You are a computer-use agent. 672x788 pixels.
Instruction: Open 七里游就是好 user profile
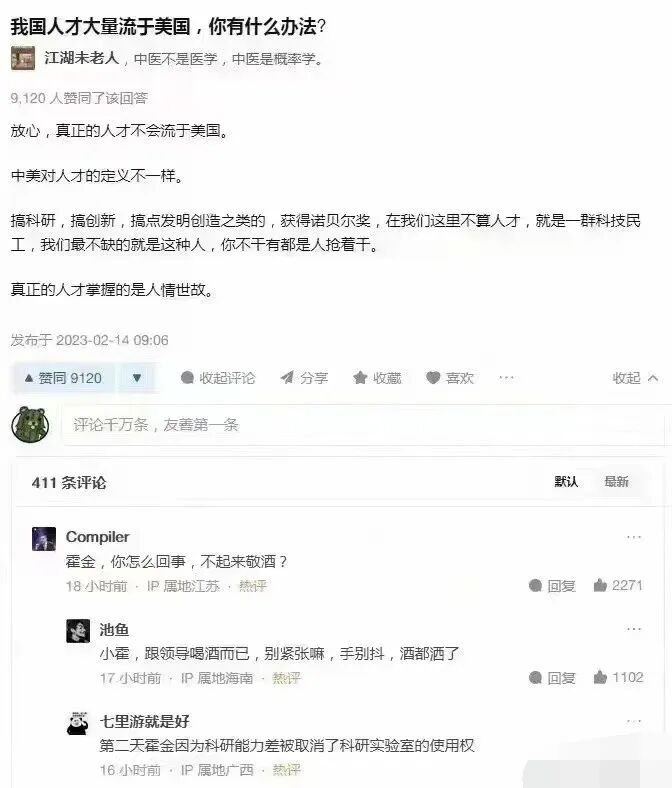pyautogui.click(x=144, y=722)
